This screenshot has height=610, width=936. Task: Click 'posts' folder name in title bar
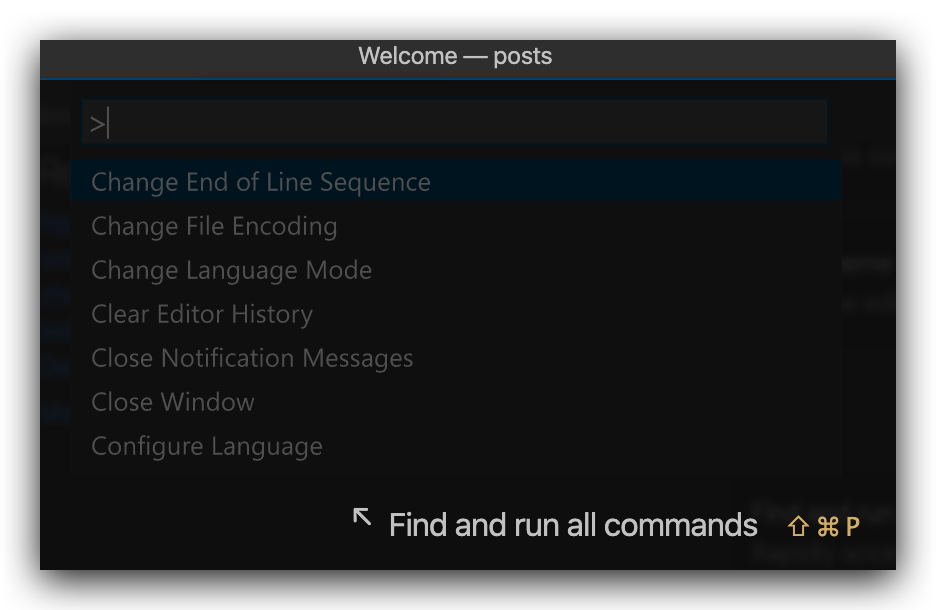[522, 56]
